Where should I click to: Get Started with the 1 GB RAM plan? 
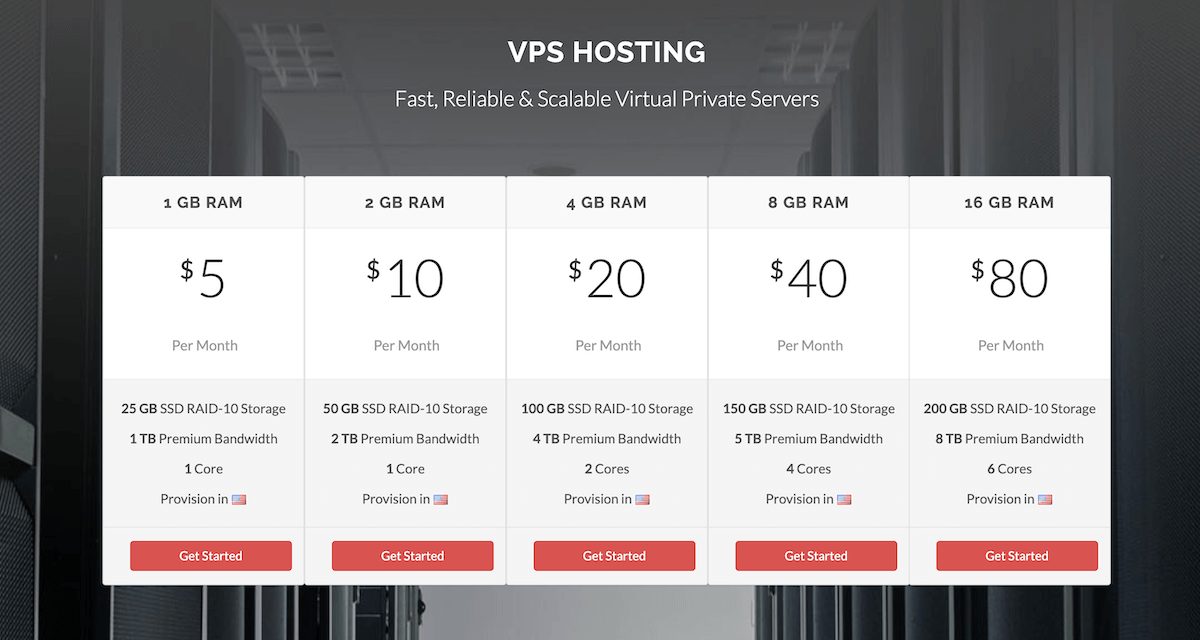[x=211, y=556]
